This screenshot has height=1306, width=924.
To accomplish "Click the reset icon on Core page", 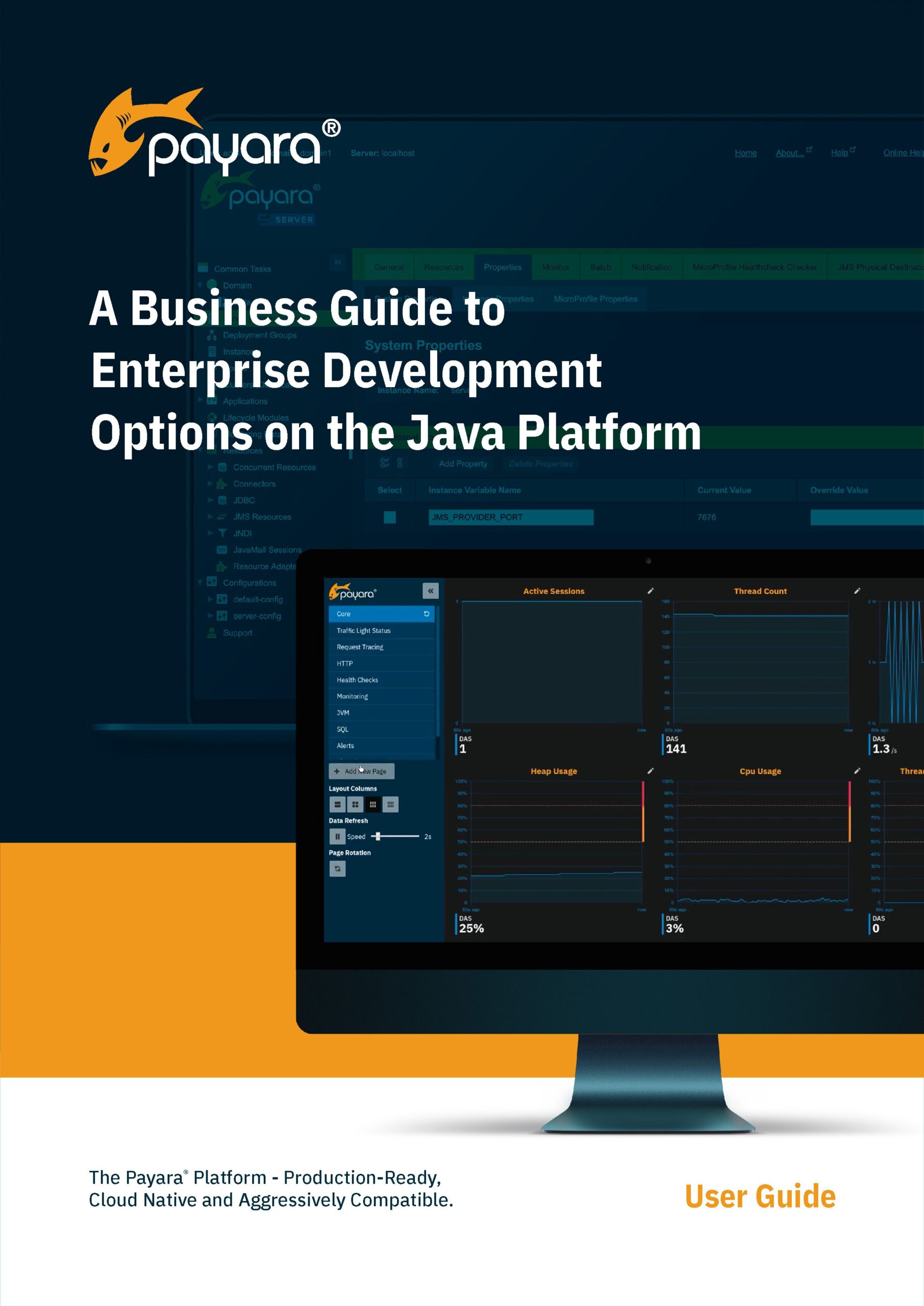I will pyautogui.click(x=426, y=614).
